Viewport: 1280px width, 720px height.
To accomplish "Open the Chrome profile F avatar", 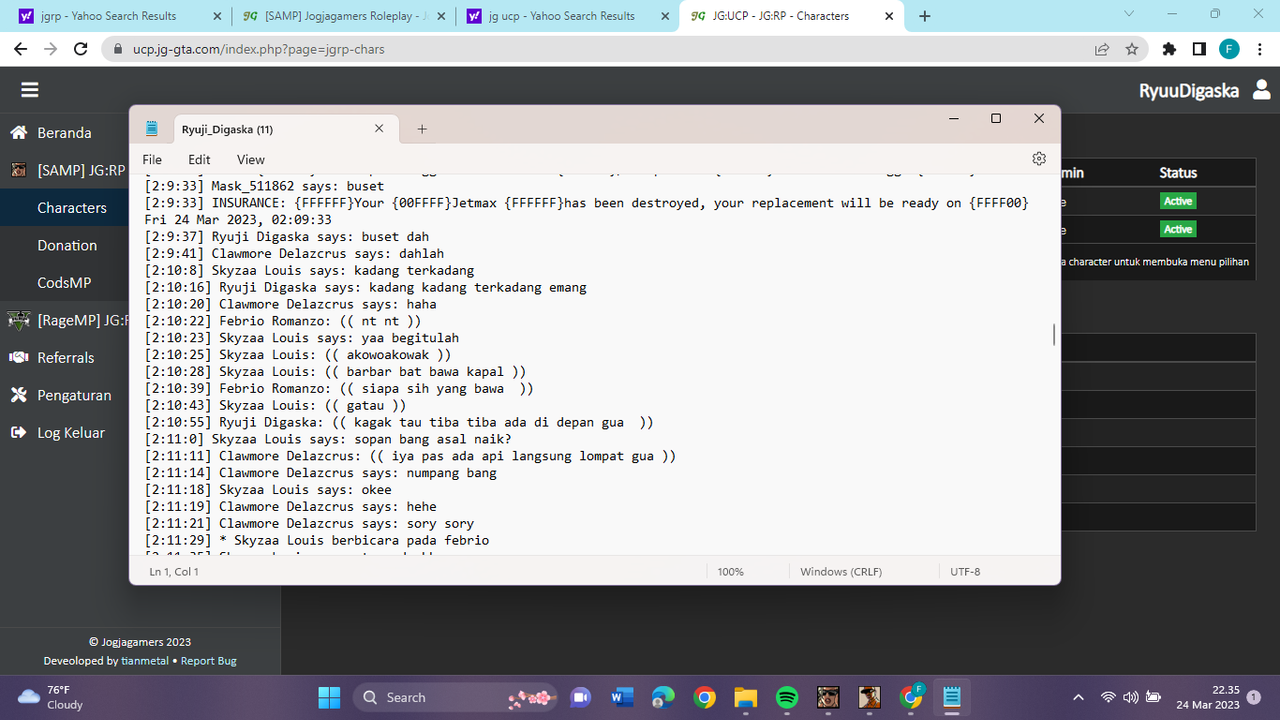I will tap(1229, 49).
